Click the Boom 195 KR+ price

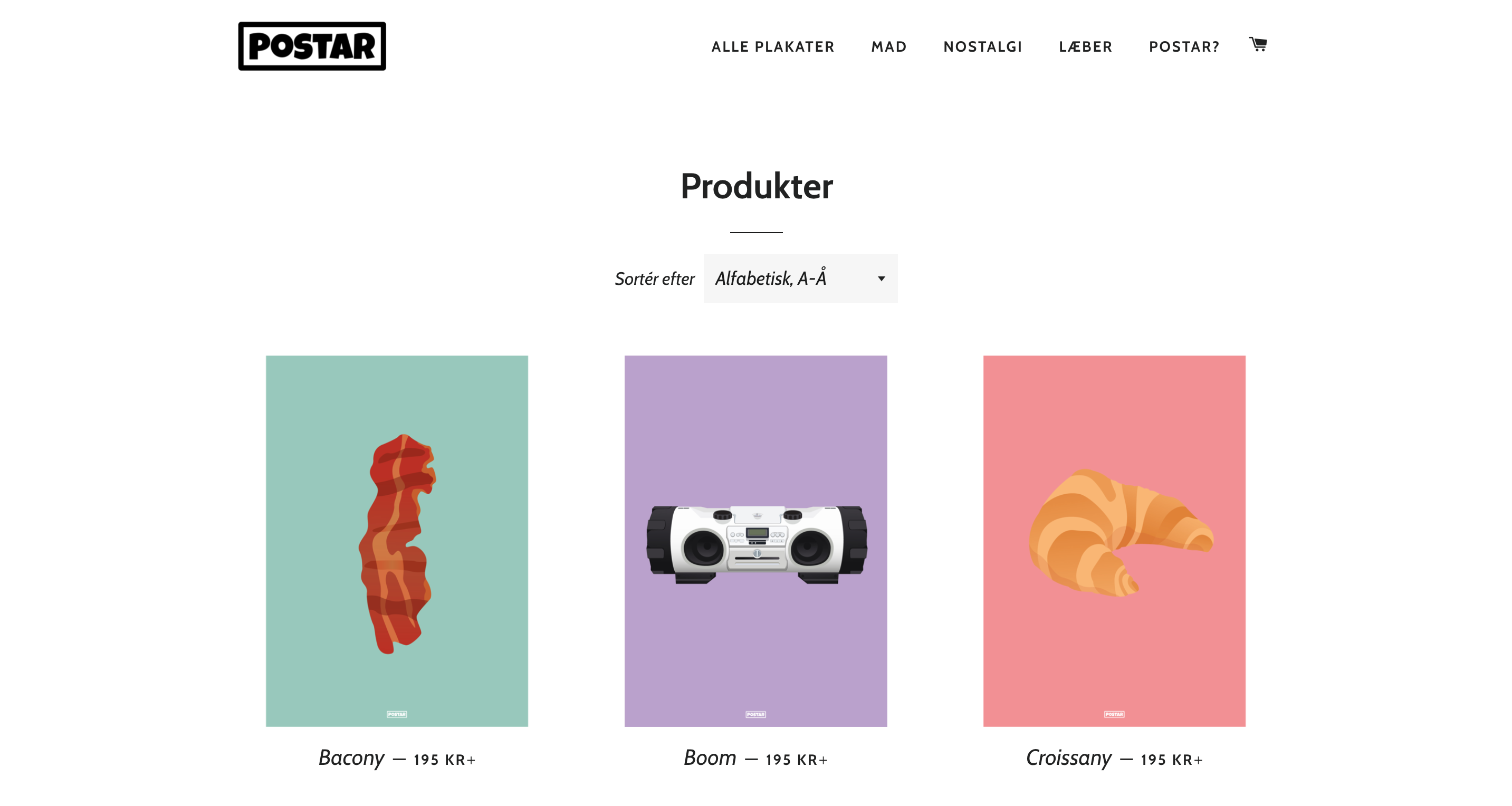click(797, 760)
